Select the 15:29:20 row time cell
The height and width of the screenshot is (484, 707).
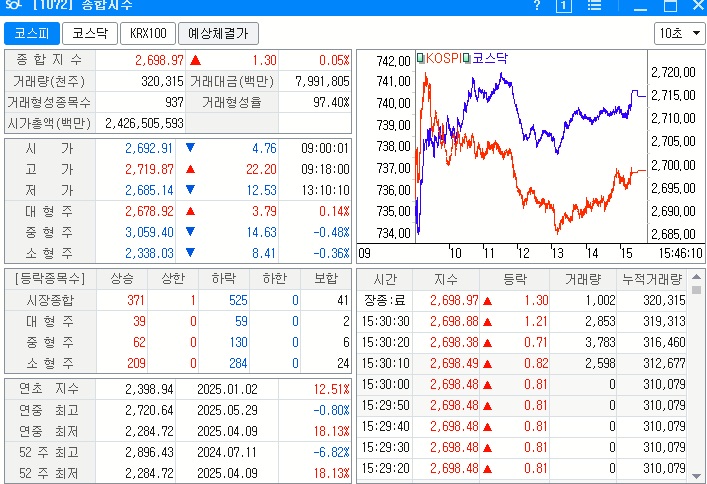(385, 468)
